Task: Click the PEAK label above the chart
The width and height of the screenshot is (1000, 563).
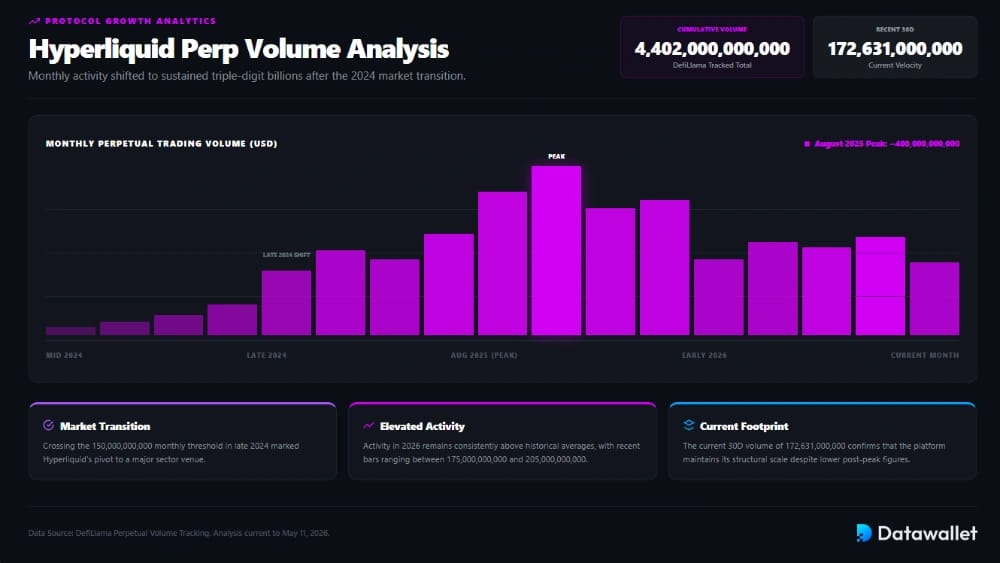Action: 556,156
